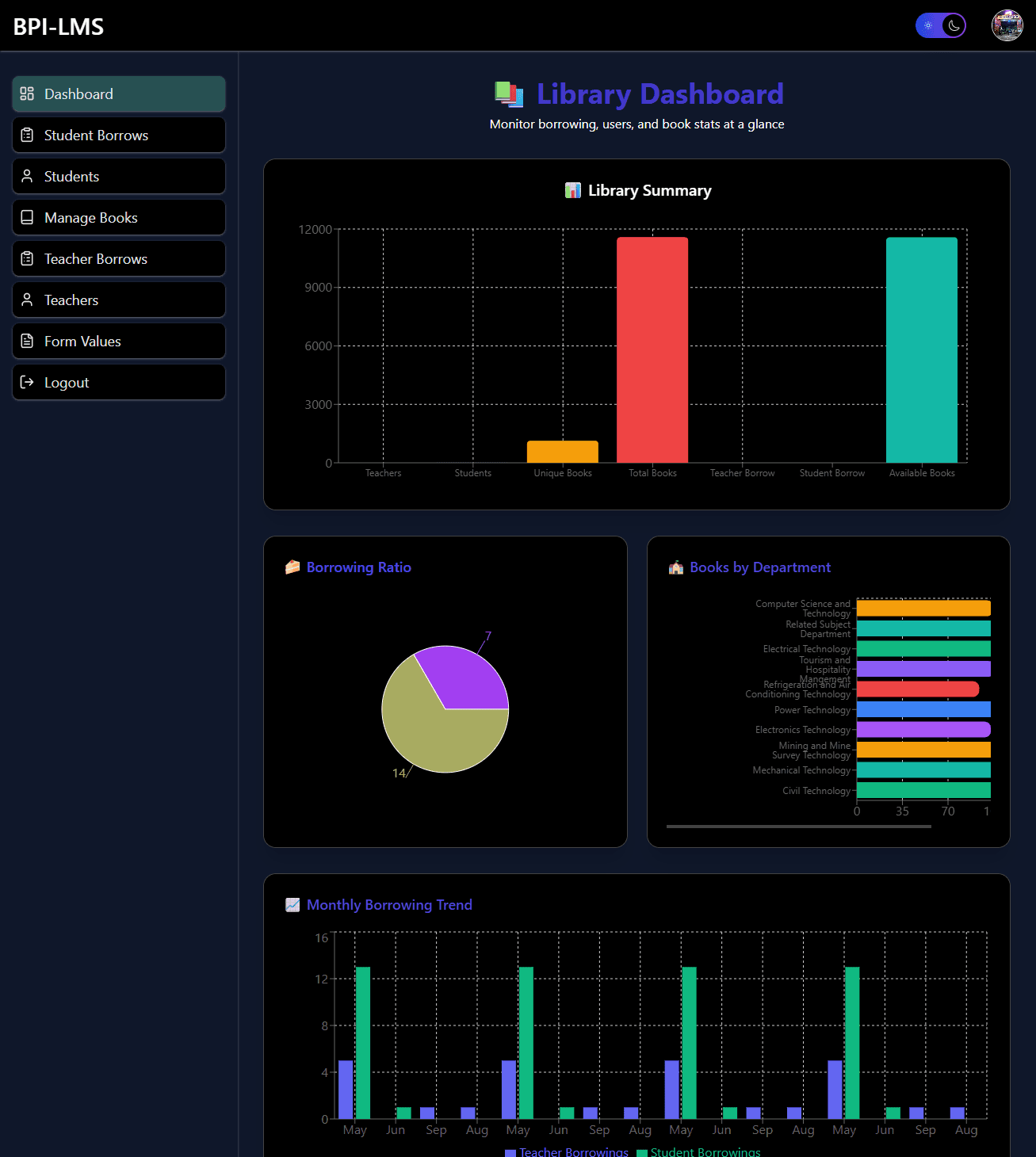Click the building icon next to Books by Department
Image resolution: width=1036 pixels, height=1157 pixels.
(676, 567)
